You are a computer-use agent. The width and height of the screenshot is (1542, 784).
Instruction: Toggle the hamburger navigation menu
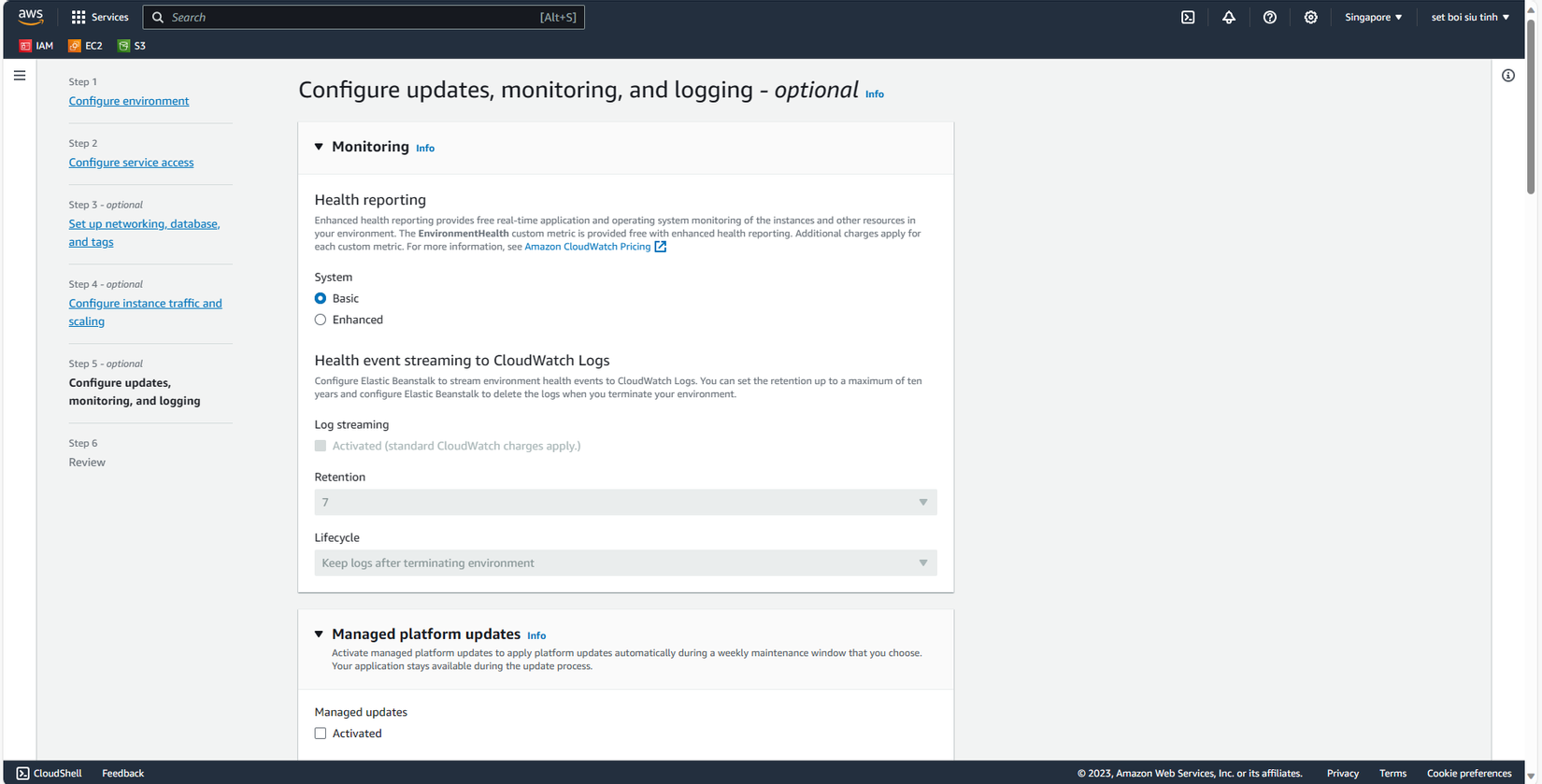[20, 76]
